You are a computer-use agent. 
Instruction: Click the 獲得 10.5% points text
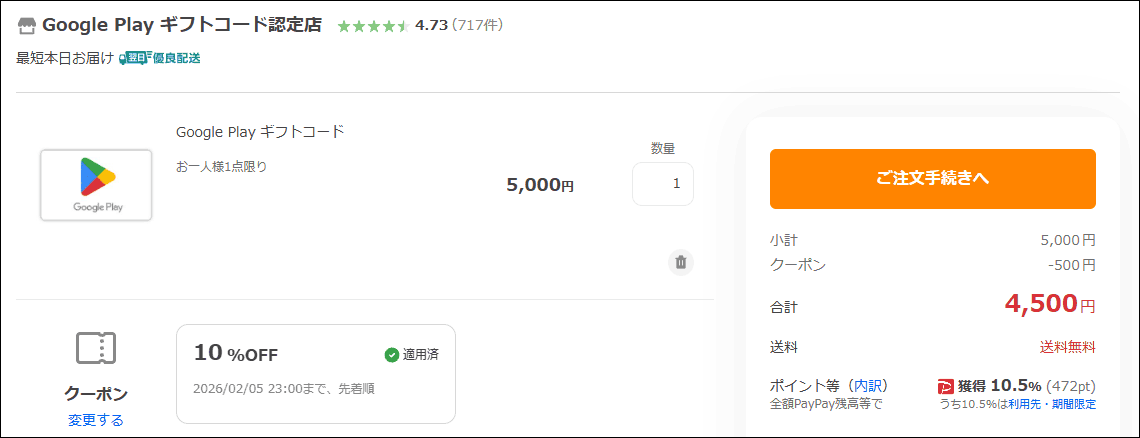coord(1000,386)
